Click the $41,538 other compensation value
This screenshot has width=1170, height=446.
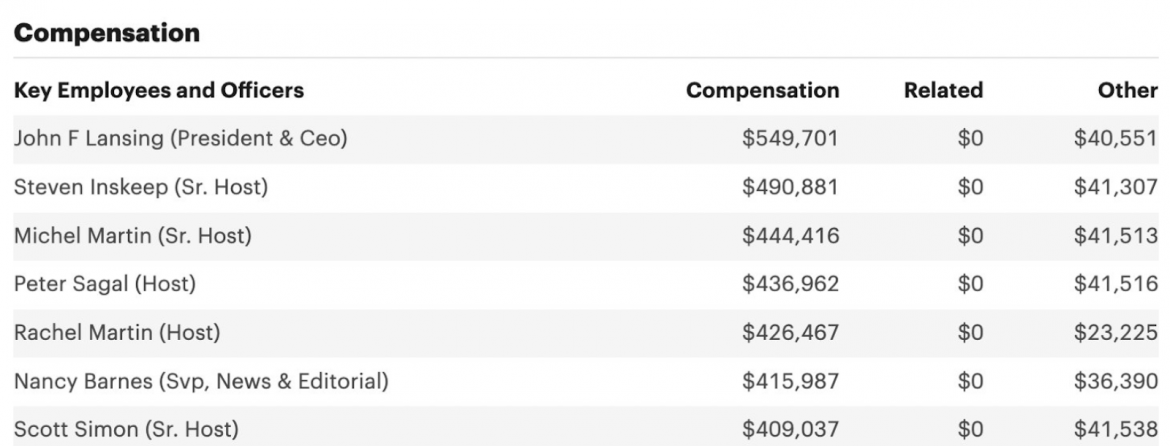click(1115, 429)
